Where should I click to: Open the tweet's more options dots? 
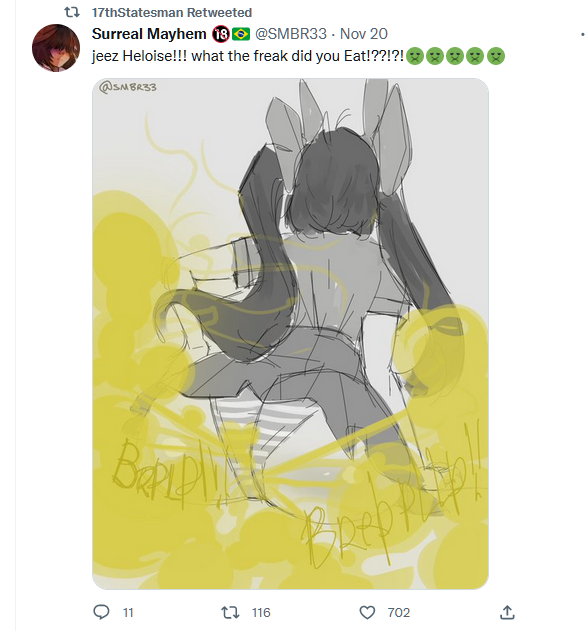point(582,34)
